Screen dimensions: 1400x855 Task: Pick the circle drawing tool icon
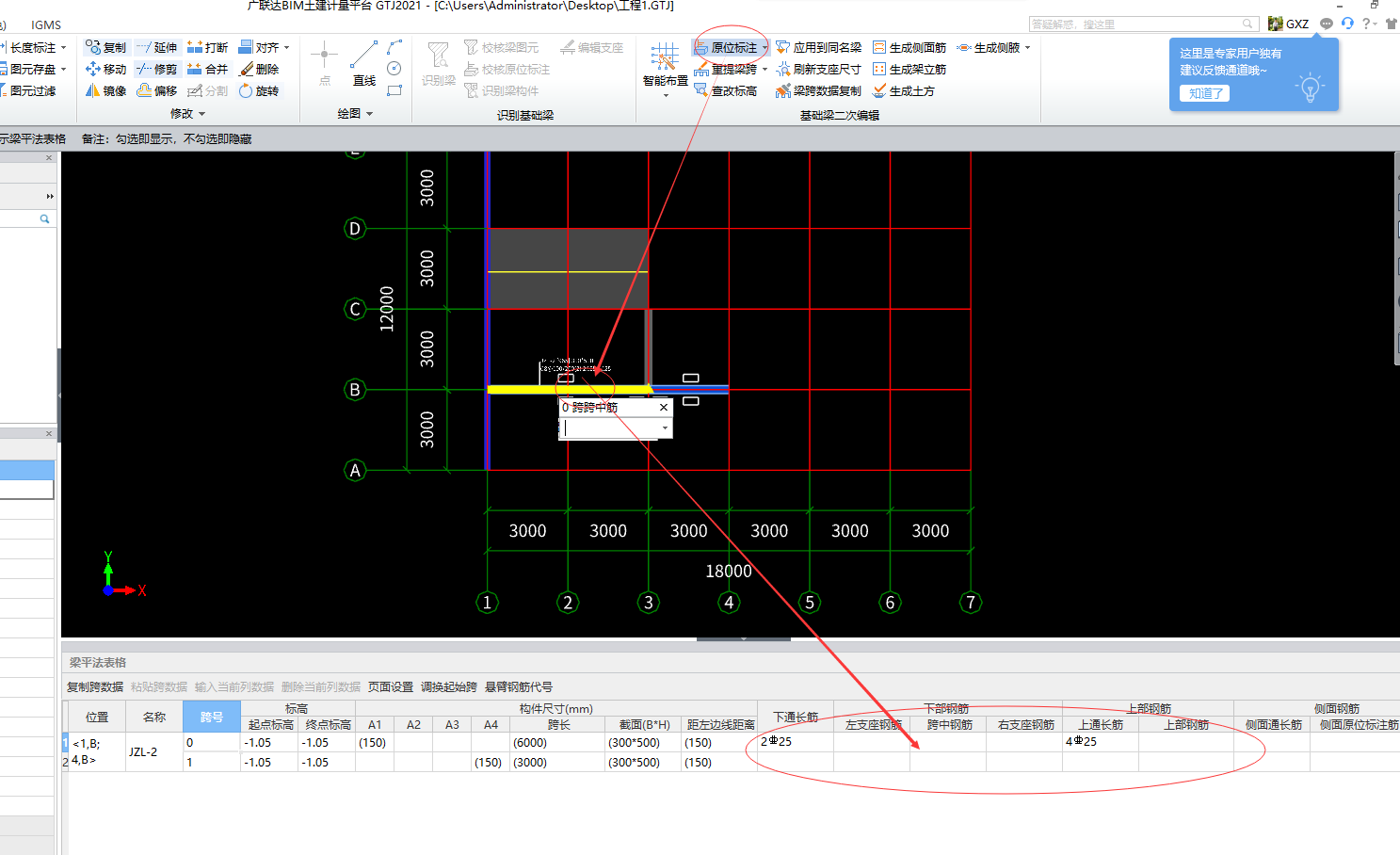coord(394,68)
